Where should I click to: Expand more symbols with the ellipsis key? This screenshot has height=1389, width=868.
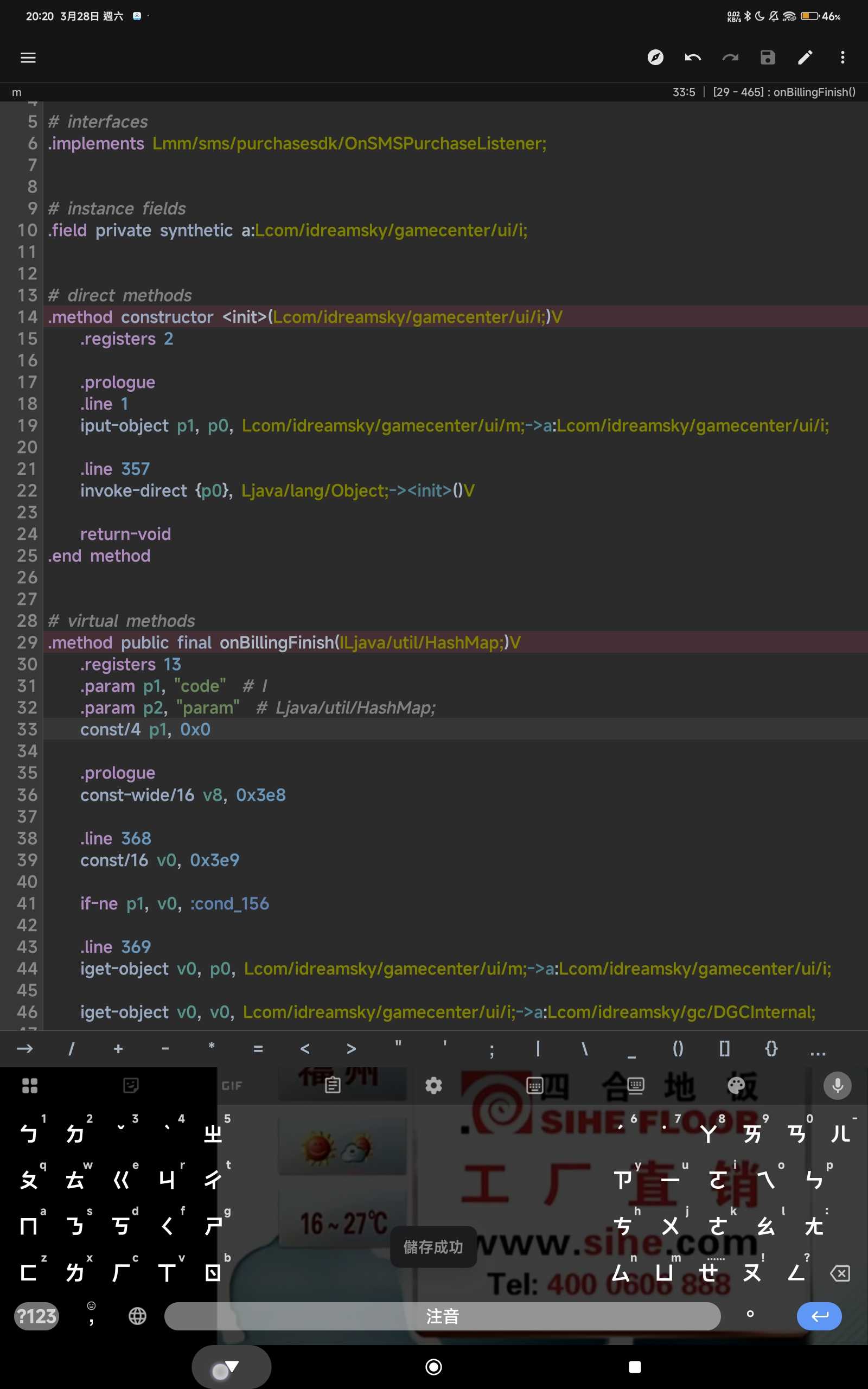pyautogui.click(x=818, y=1049)
